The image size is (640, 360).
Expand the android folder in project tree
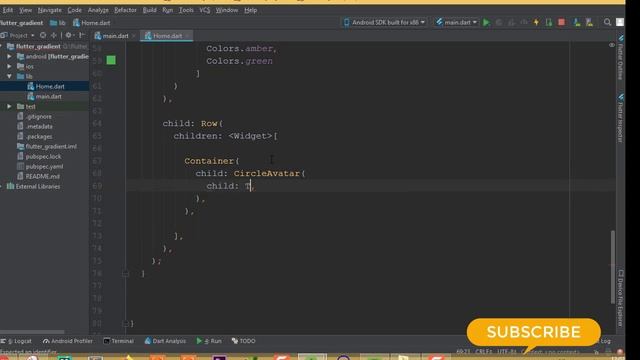[9, 56]
